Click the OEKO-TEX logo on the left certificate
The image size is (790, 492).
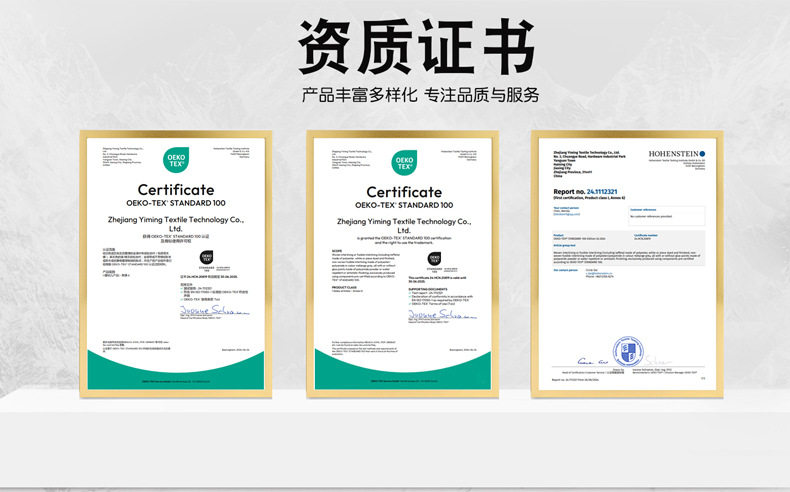176,160
